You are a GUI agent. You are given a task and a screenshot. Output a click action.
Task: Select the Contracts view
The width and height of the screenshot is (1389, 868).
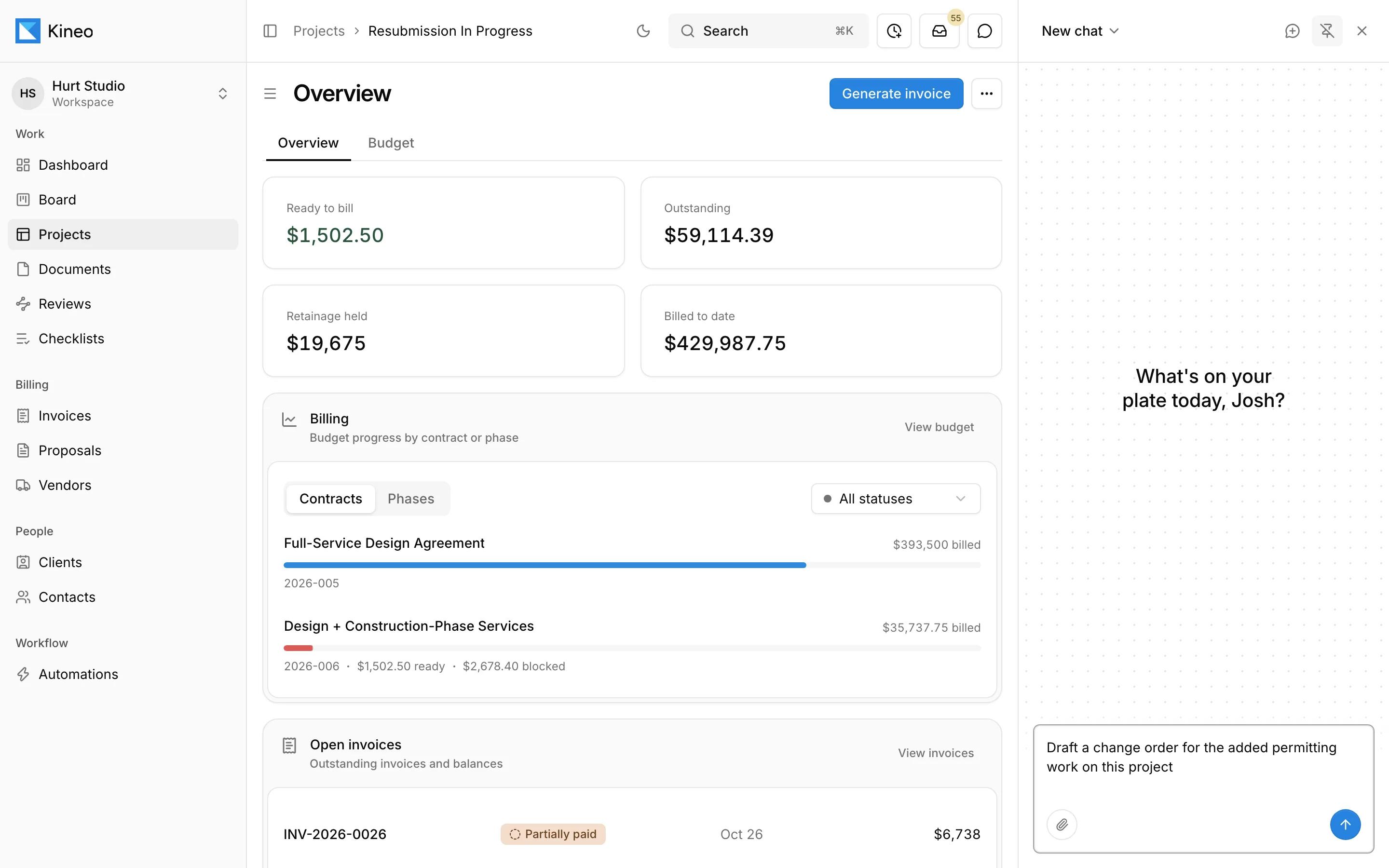330,498
